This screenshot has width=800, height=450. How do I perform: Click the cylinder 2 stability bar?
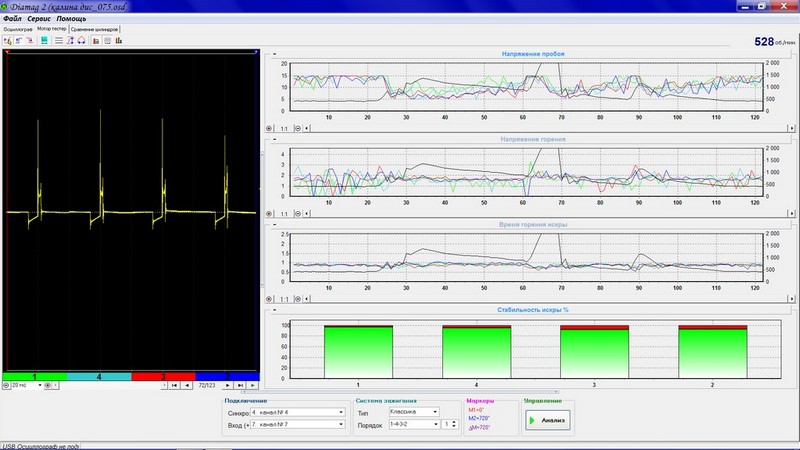(x=713, y=352)
